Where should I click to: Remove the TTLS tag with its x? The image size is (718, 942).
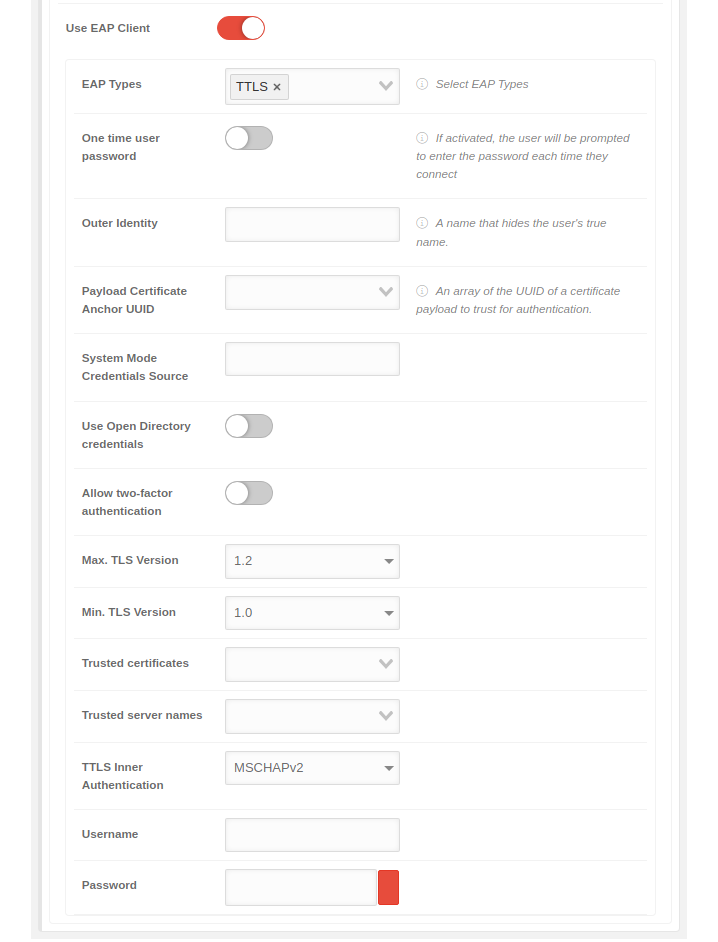click(x=277, y=87)
